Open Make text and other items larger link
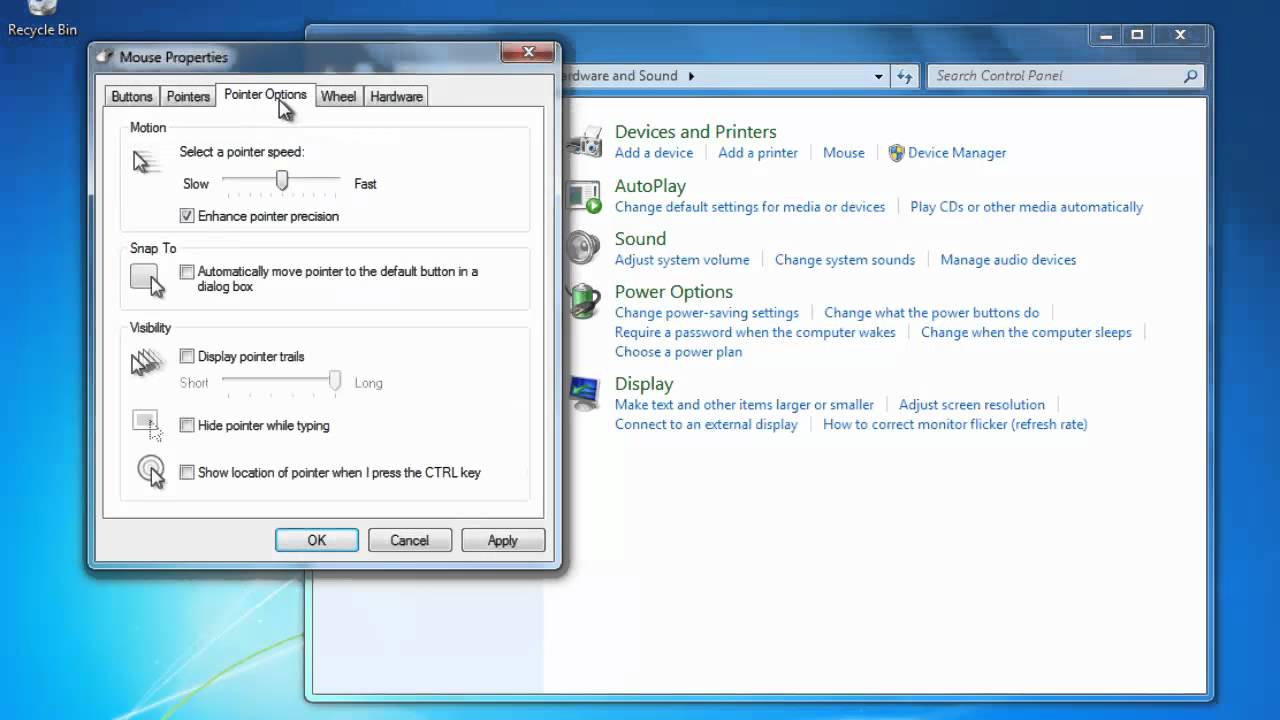 point(744,405)
